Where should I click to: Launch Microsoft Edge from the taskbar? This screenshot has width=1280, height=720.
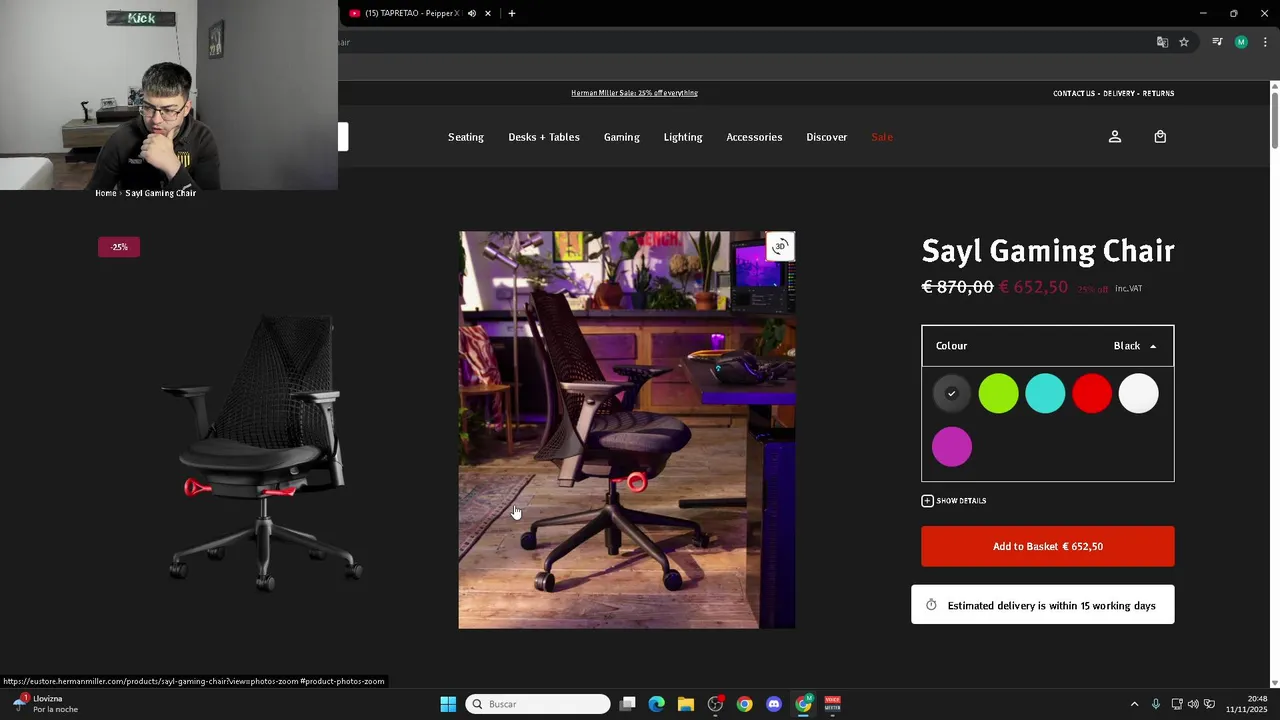tap(657, 704)
